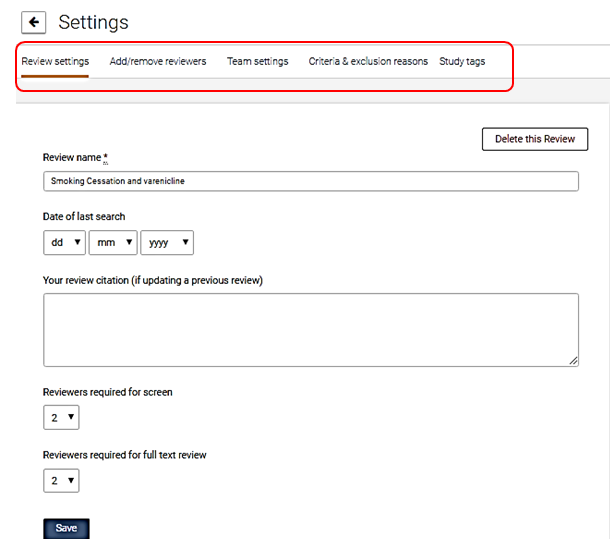Click the Date of last search label

click(x=84, y=216)
